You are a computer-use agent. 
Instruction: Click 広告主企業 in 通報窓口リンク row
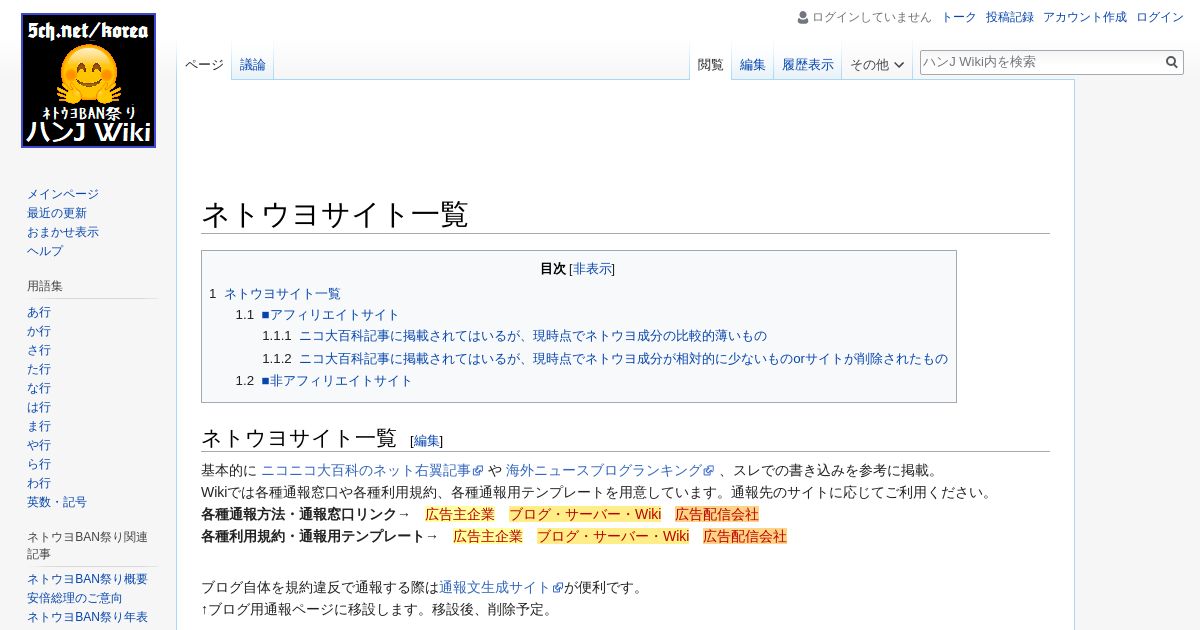click(460, 514)
